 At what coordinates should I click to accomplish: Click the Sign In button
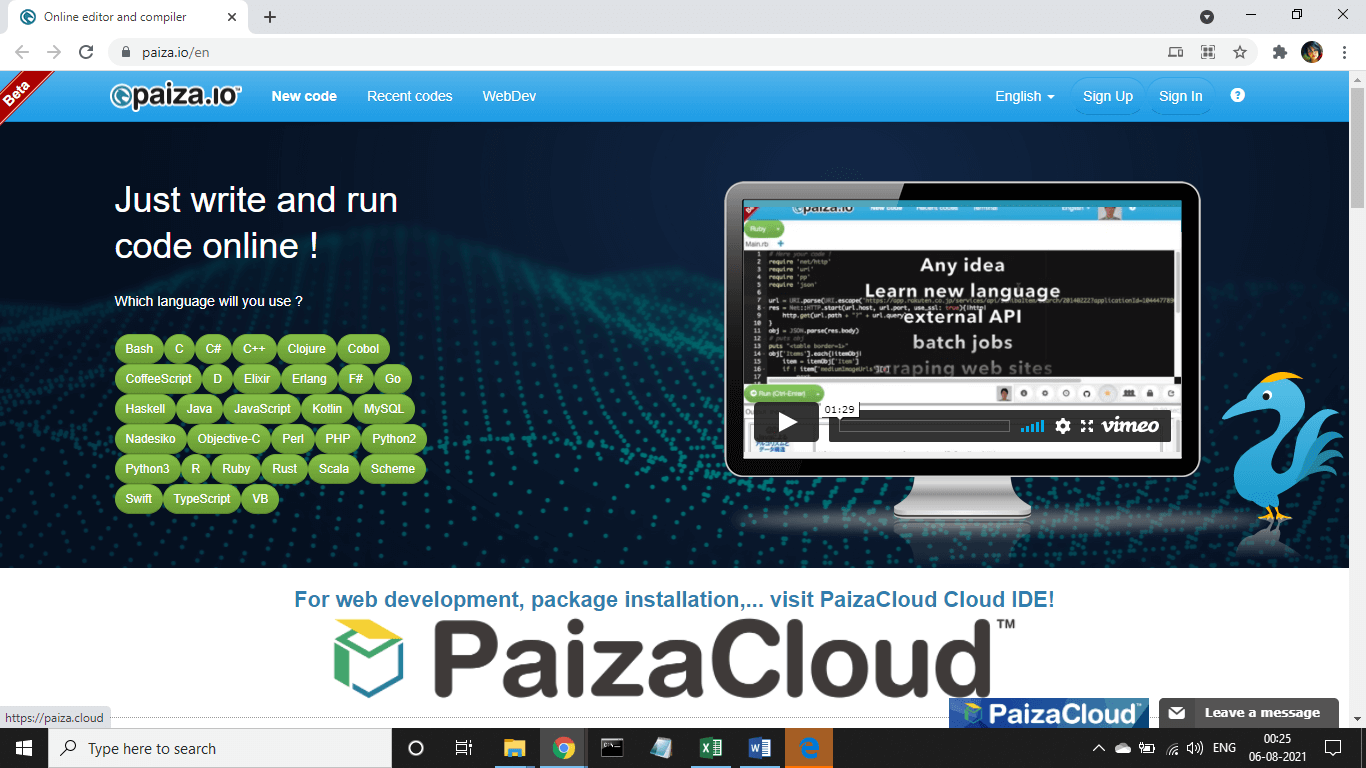(x=1181, y=96)
